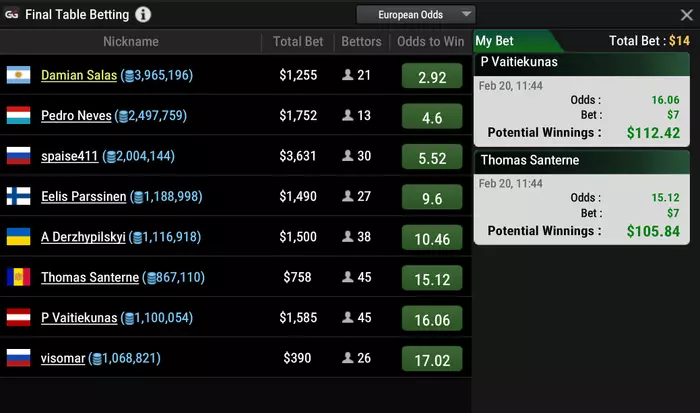The height and width of the screenshot is (413, 700).
Task: Click the European Odds dropdown arrow
Action: tap(467, 14)
